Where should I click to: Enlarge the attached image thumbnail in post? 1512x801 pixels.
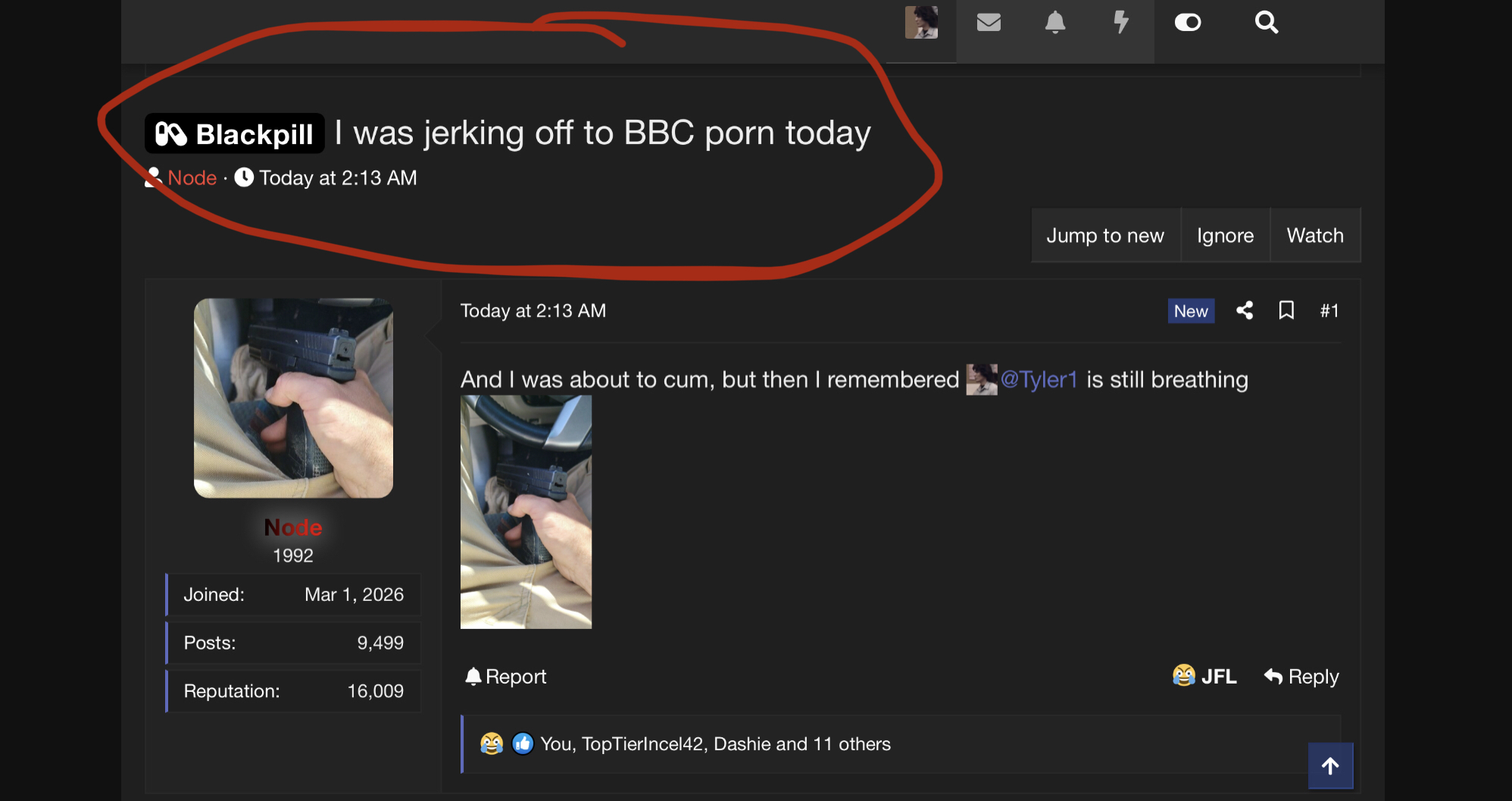click(526, 512)
